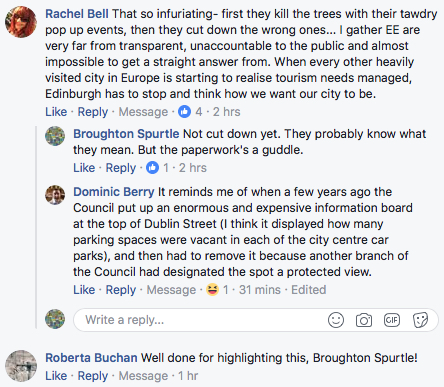The width and height of the screenshot is (444, 387).
Task: Like Dominic Berry's reply
Action: coord(84,290)
